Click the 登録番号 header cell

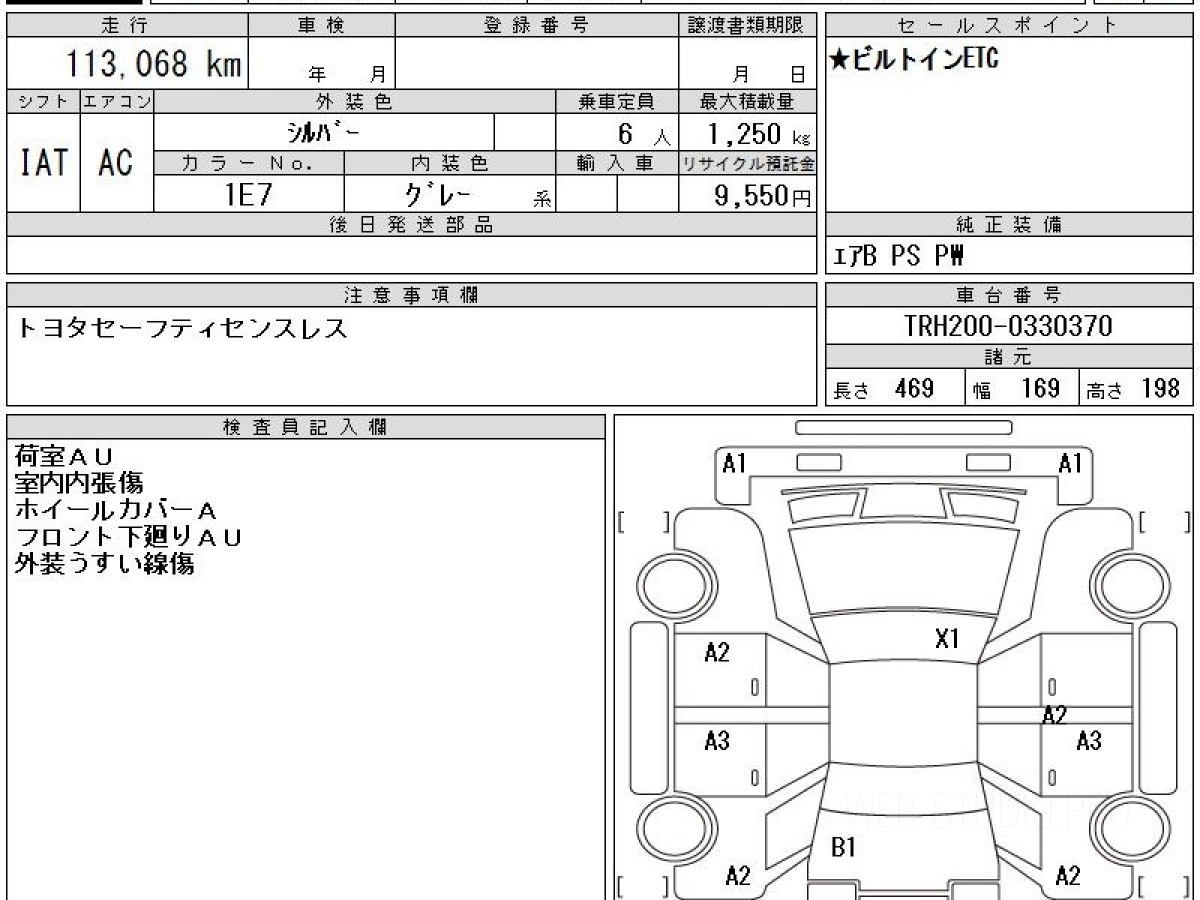537,26
